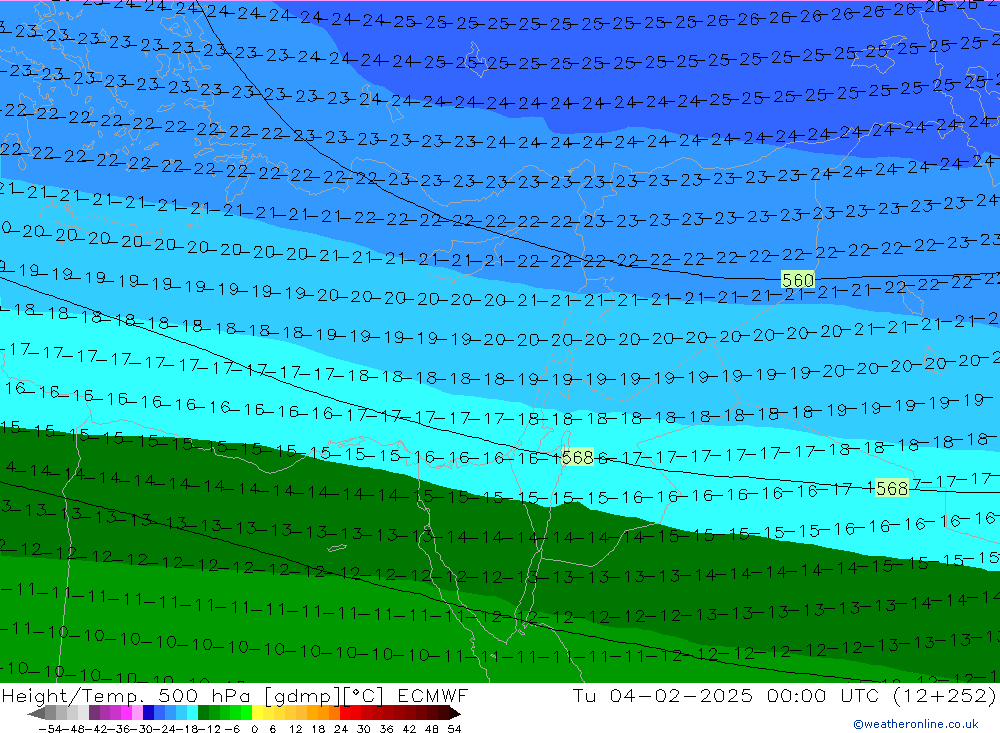
Task: Open the weatheronline.co.uk copyright link
Action: pyautogui.click(x=916, y=724)
